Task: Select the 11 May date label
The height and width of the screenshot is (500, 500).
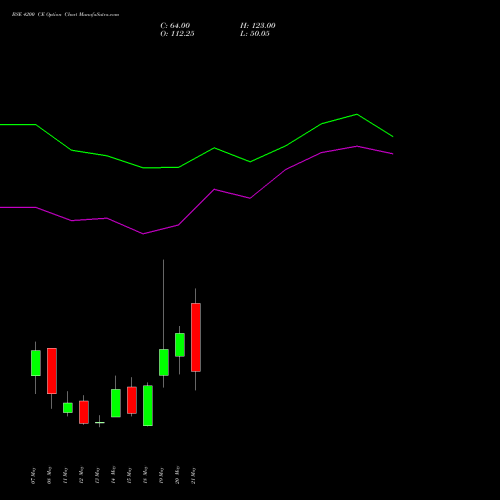Action: tap(65, 476)
